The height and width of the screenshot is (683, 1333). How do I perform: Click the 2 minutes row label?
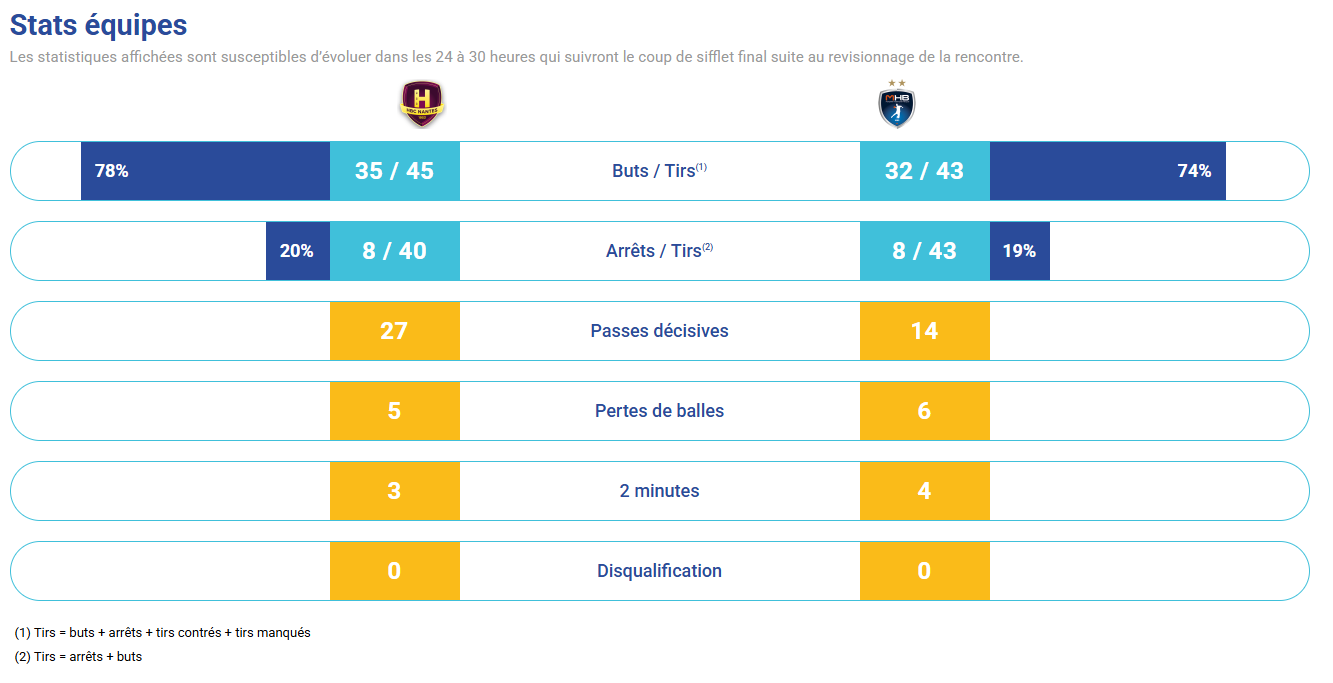click(x=659, y=491)
